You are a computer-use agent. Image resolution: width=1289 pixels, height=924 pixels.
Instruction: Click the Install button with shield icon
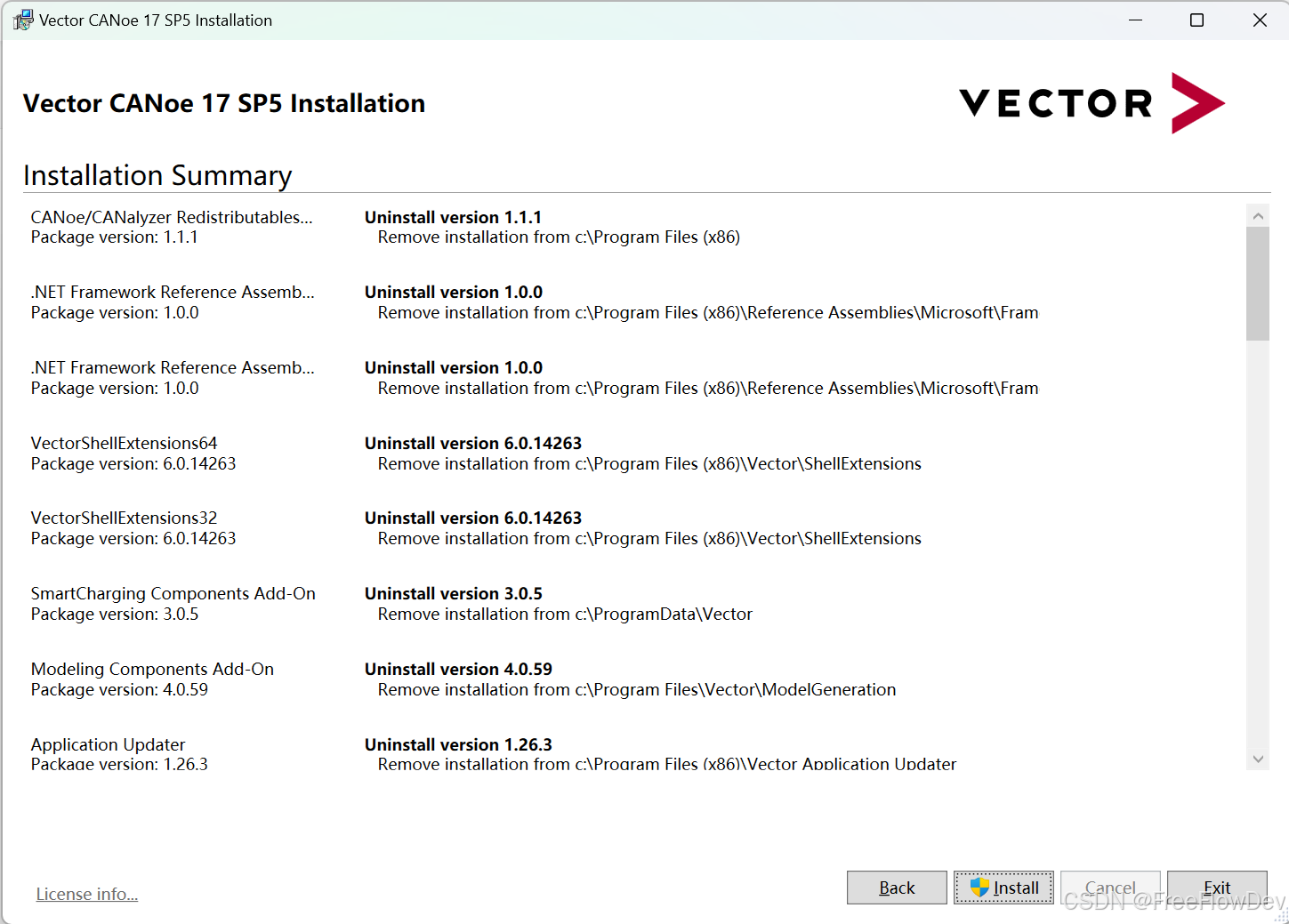point(1003,888)
